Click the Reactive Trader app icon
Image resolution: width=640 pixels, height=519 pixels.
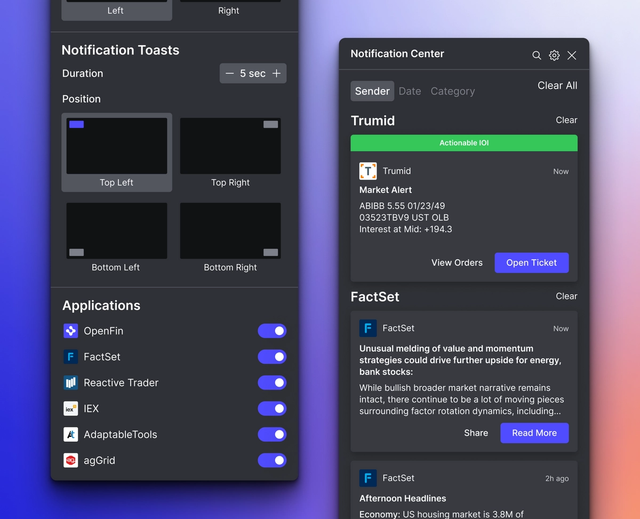click(71, 383)
